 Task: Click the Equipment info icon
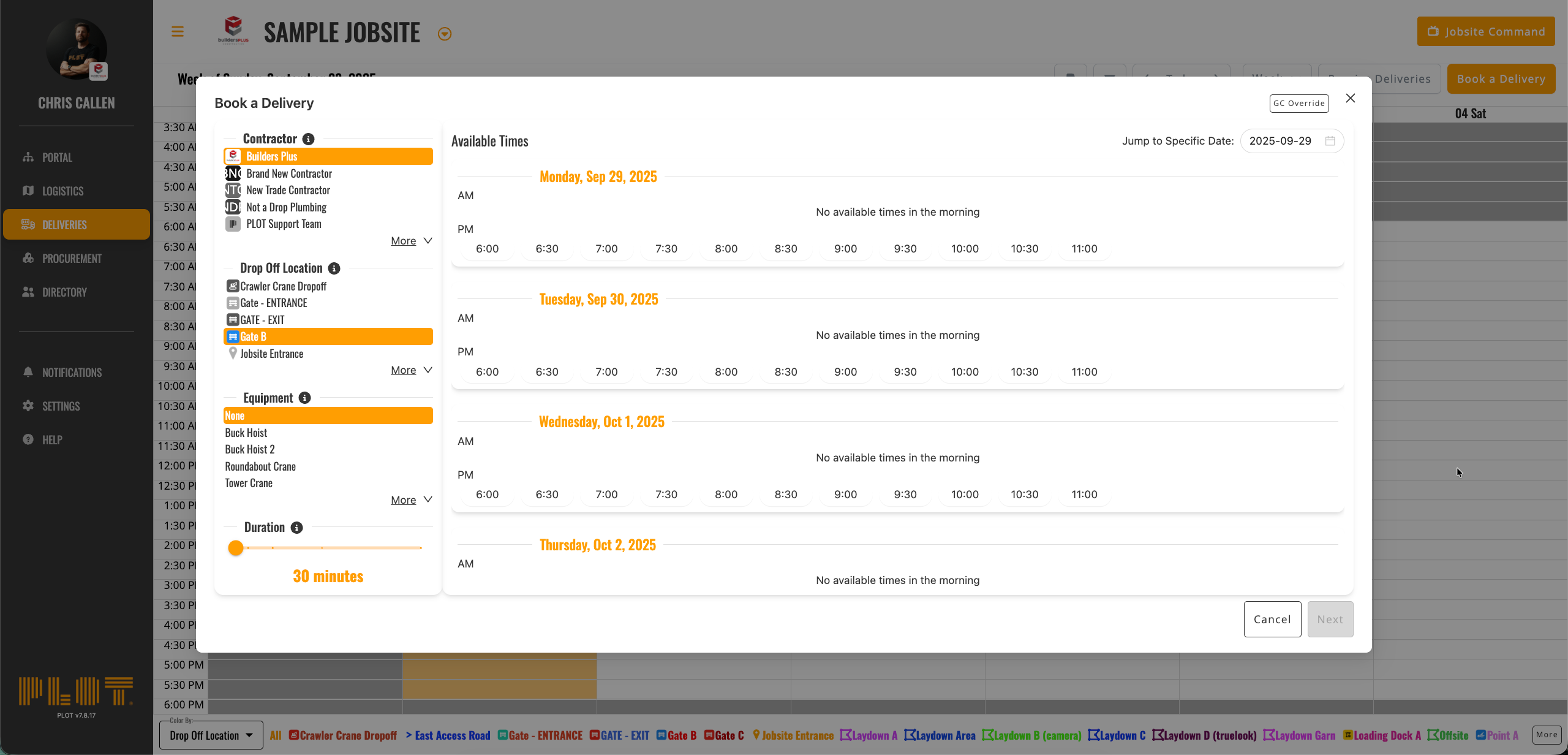[304, 398]
